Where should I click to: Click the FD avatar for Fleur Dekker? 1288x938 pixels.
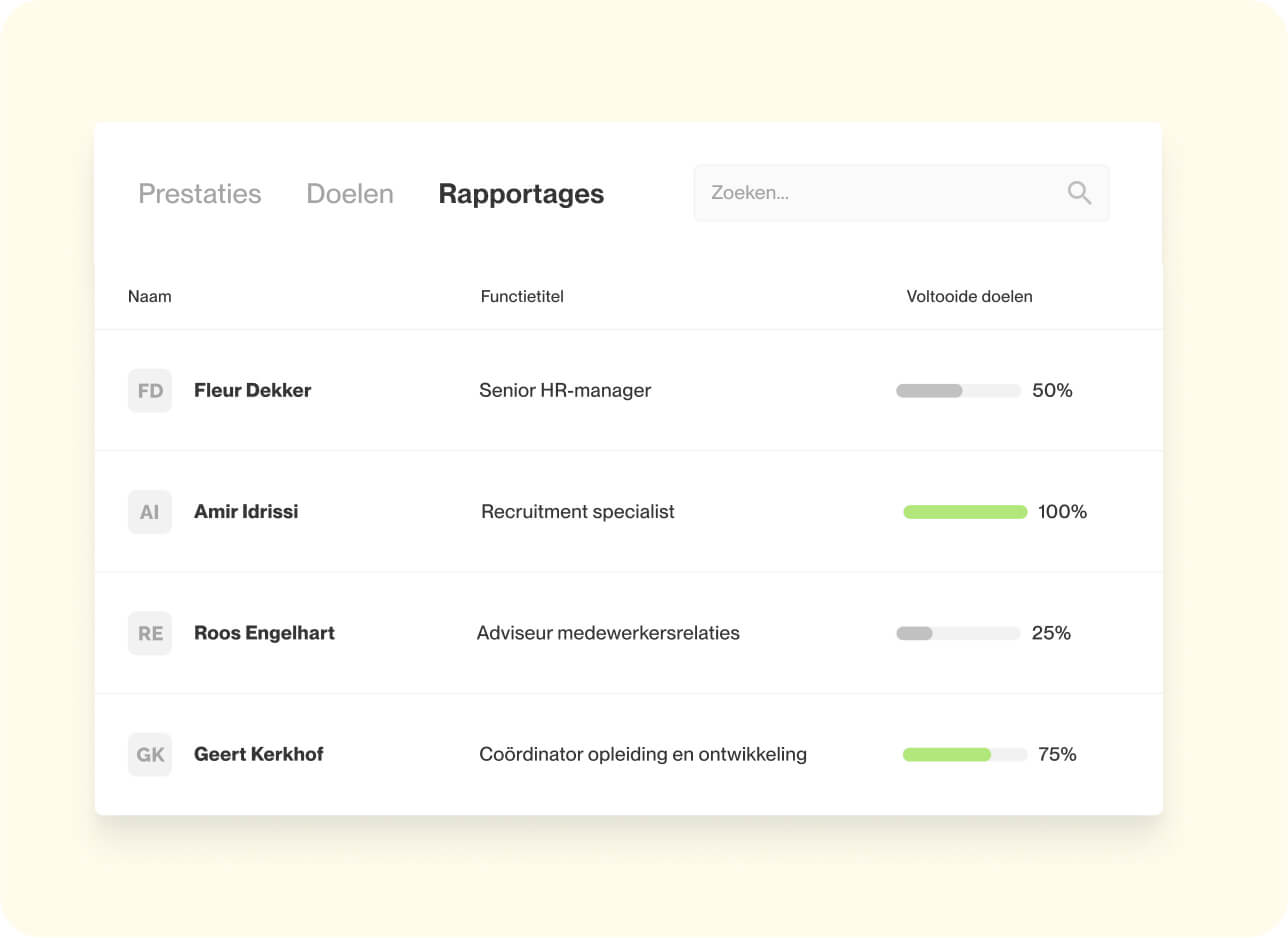(150, 390)
